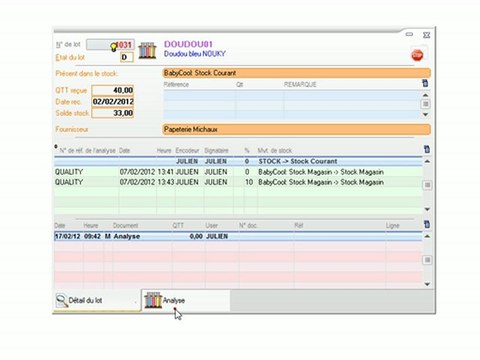
Task: Click scroll down arrow of analyses table
Action: (427, 209)
